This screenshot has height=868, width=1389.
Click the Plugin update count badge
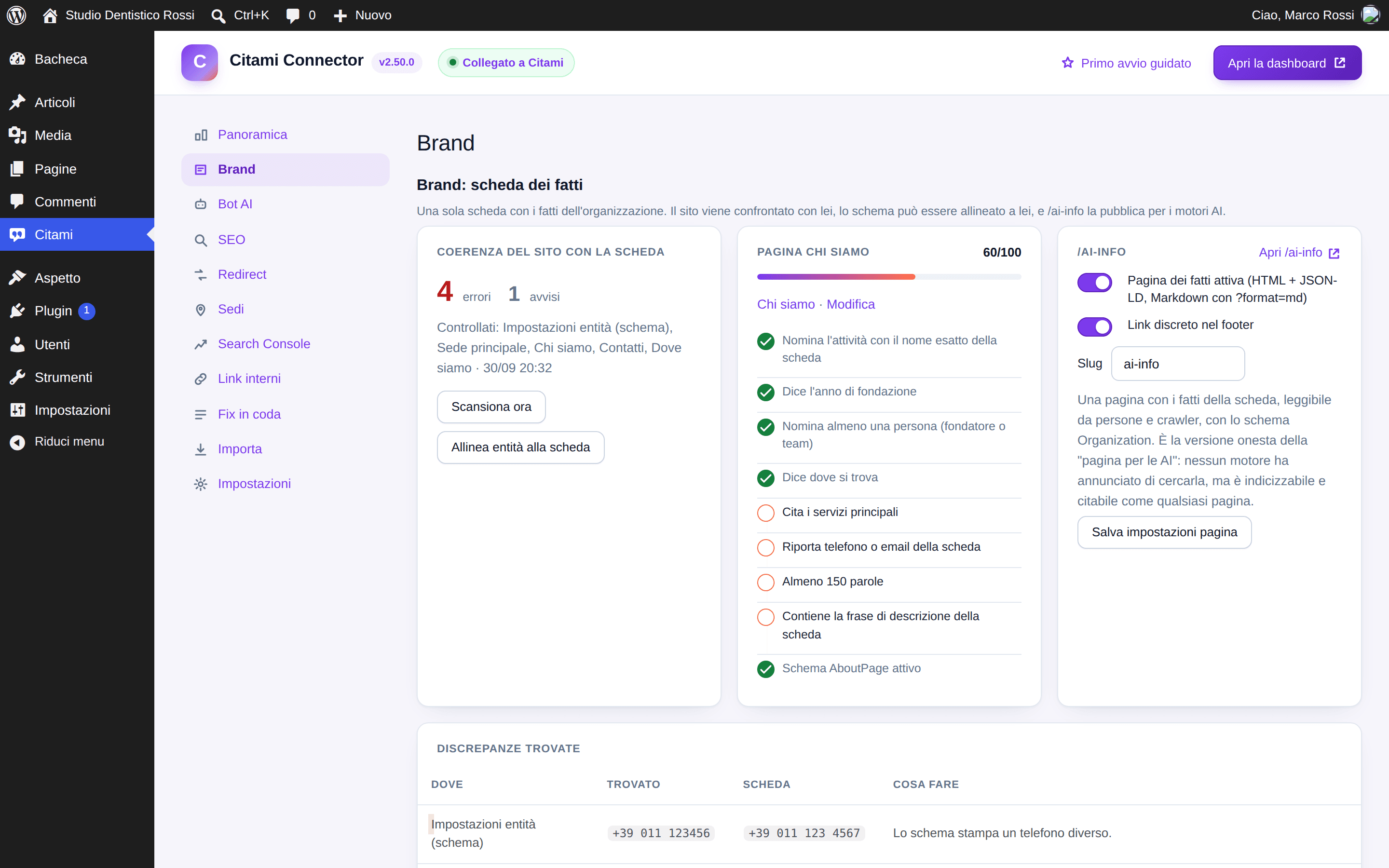click(87, 311)
